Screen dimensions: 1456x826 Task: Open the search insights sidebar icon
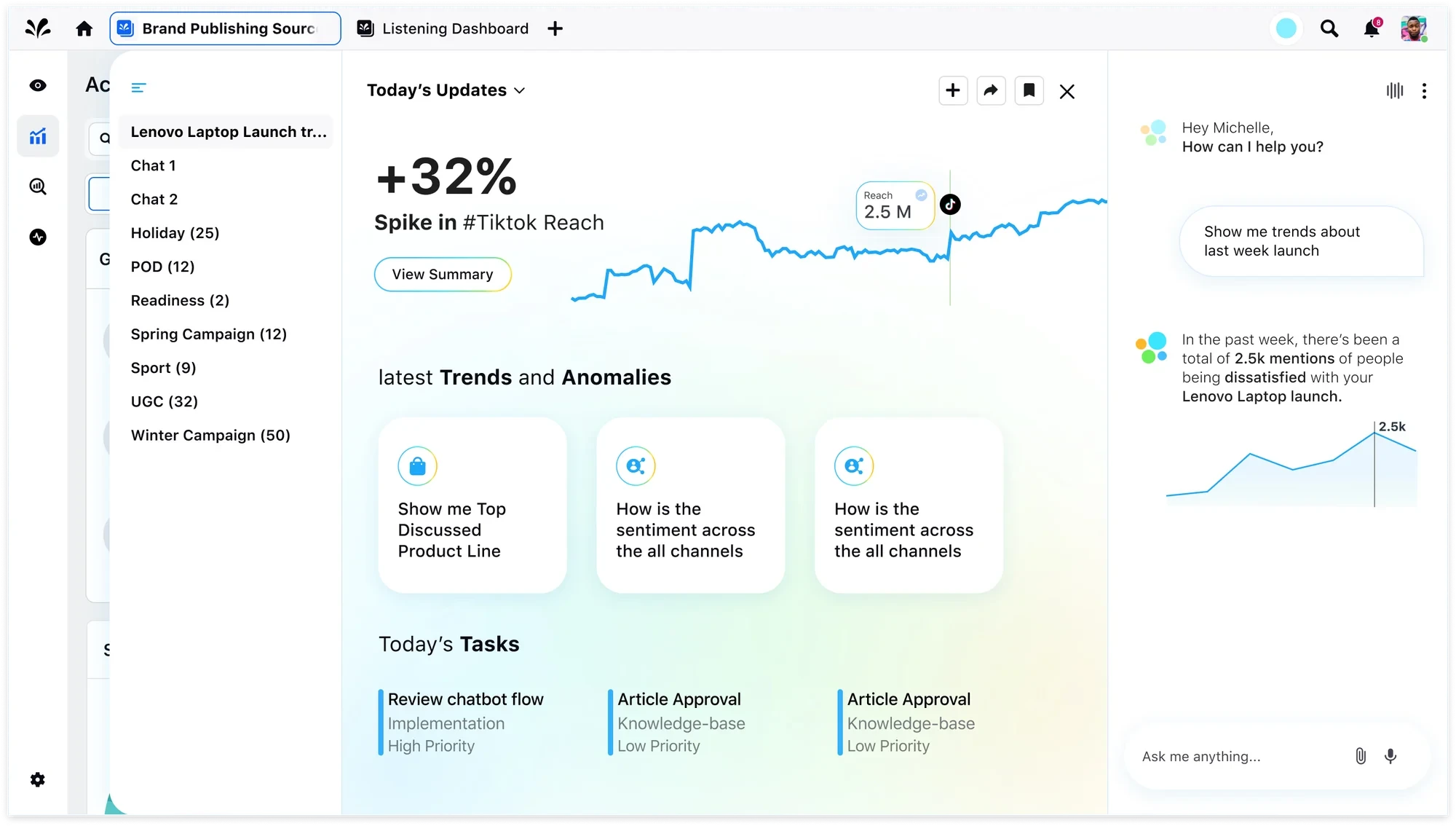click(x=38, y=186)
